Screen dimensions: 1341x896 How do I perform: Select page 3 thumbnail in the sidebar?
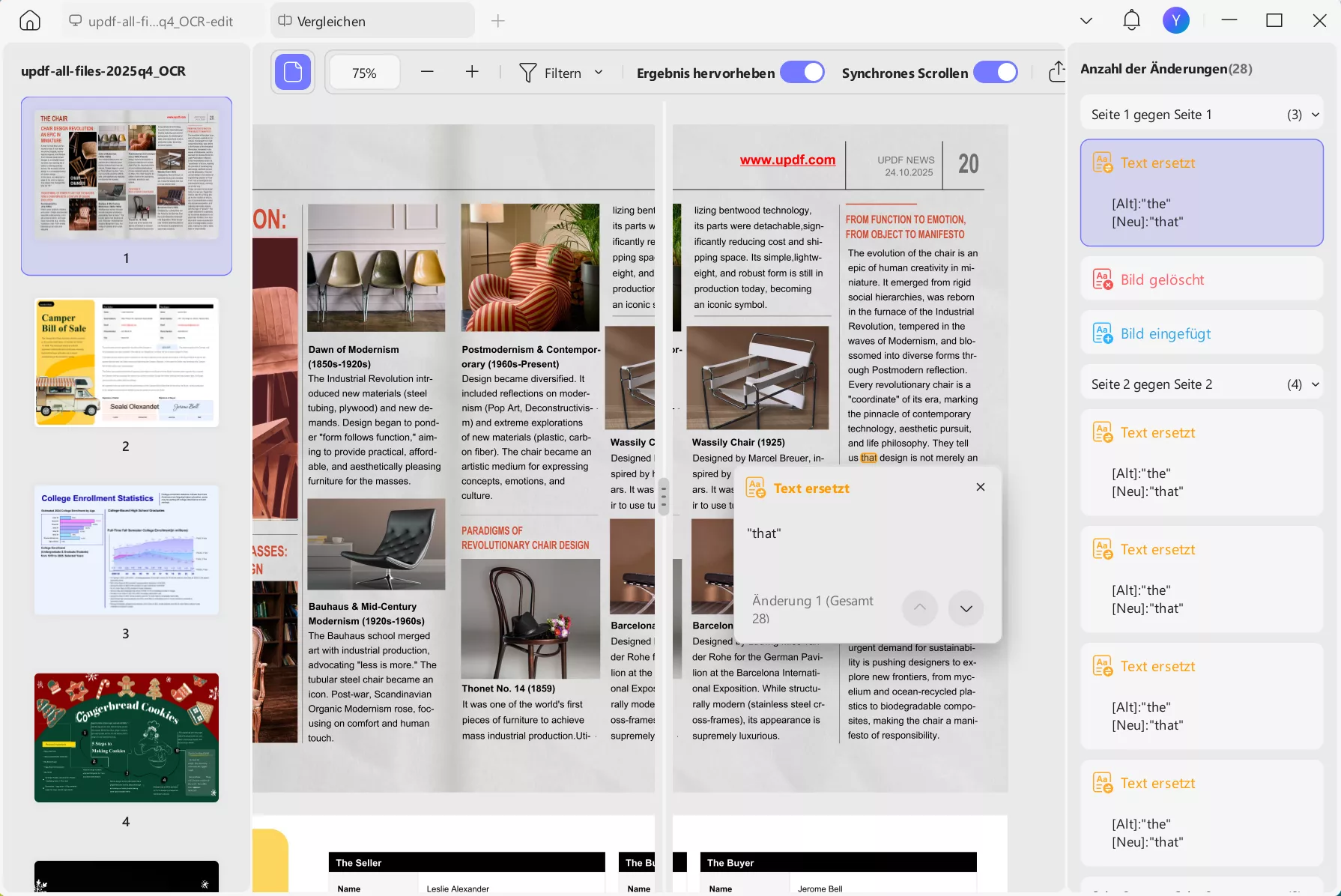(x=126, y=549)
